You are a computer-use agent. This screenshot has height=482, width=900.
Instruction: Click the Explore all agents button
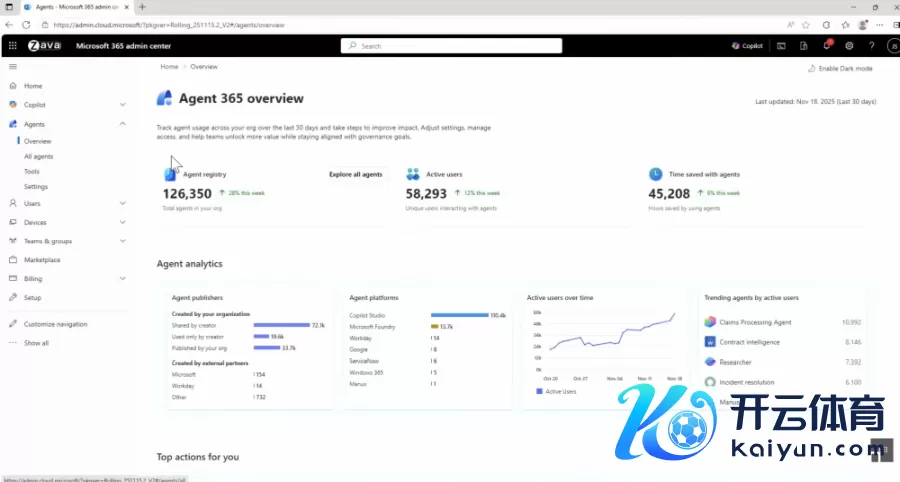[x=356, y=174]
